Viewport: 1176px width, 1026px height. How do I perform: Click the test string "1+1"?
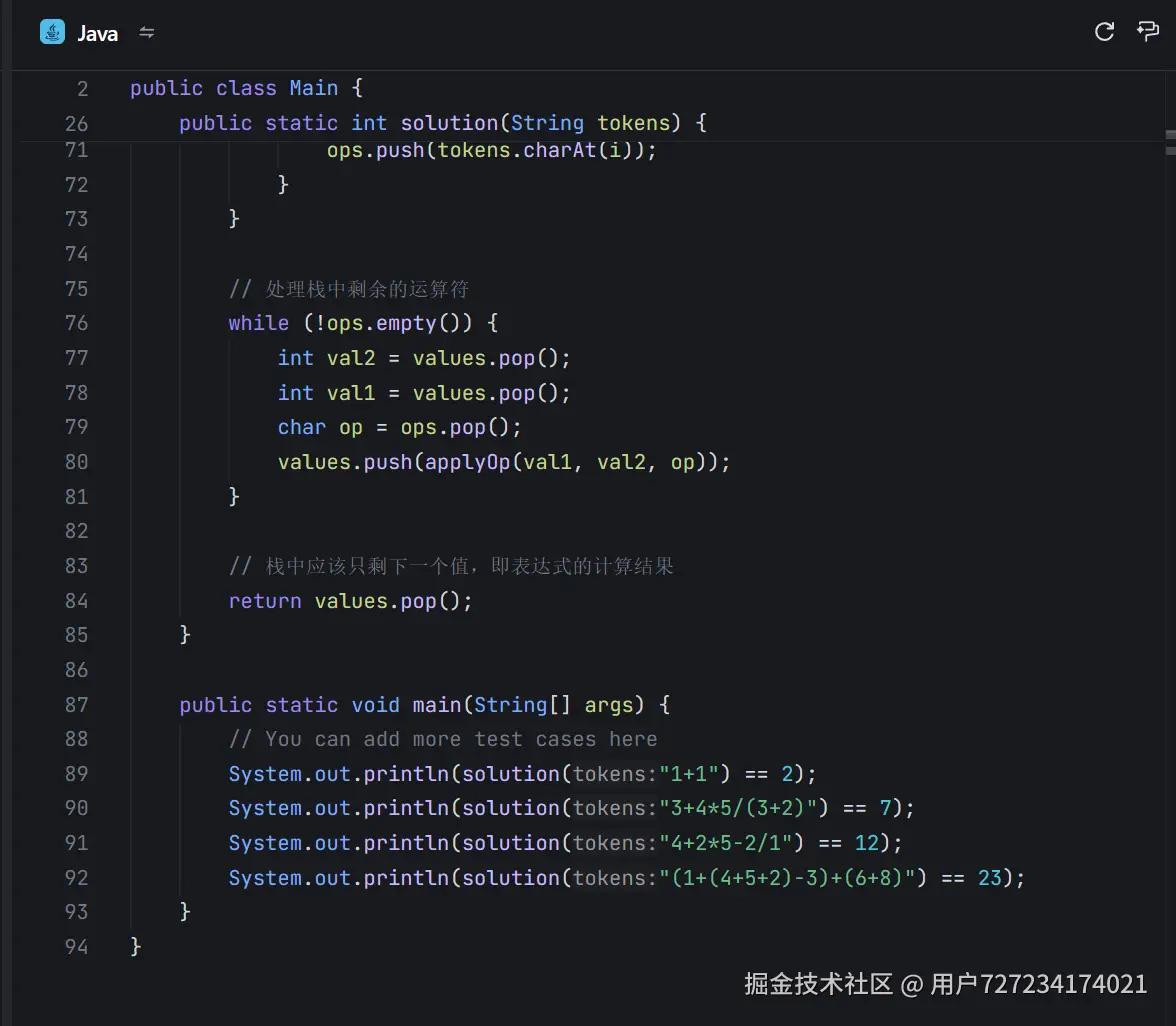click(688, 774)
